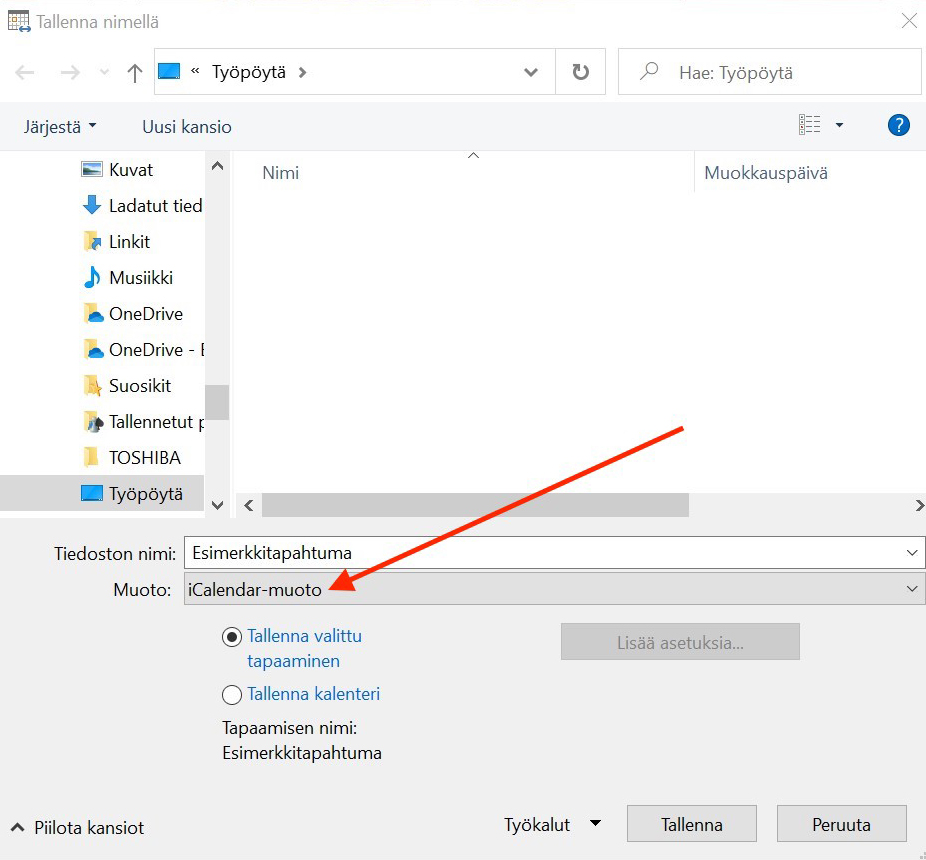Image resolution: width=926 pixels, height=860 pixels.
Task: Click the horizontal scrollbar thumb in file list
Action: click(475, 506)
